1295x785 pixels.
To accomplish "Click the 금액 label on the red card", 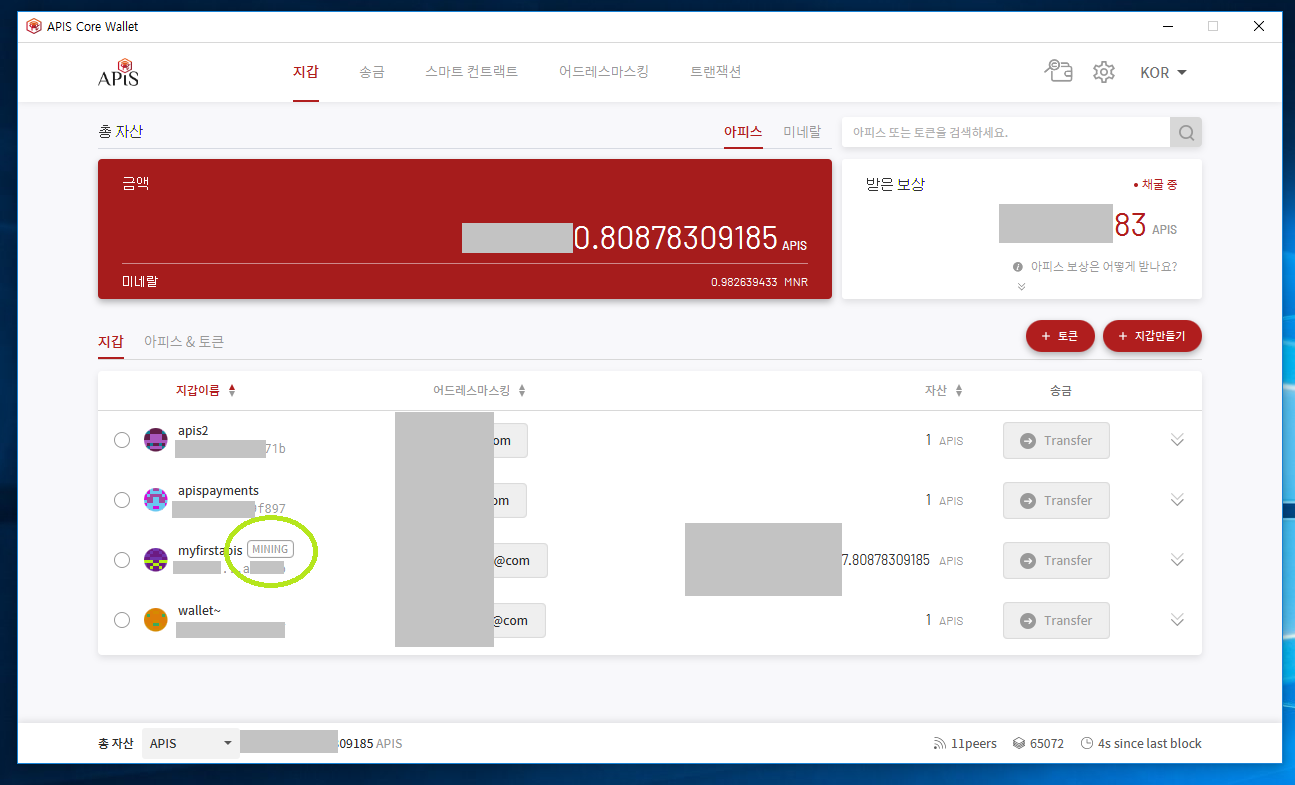I will (135, 184).
